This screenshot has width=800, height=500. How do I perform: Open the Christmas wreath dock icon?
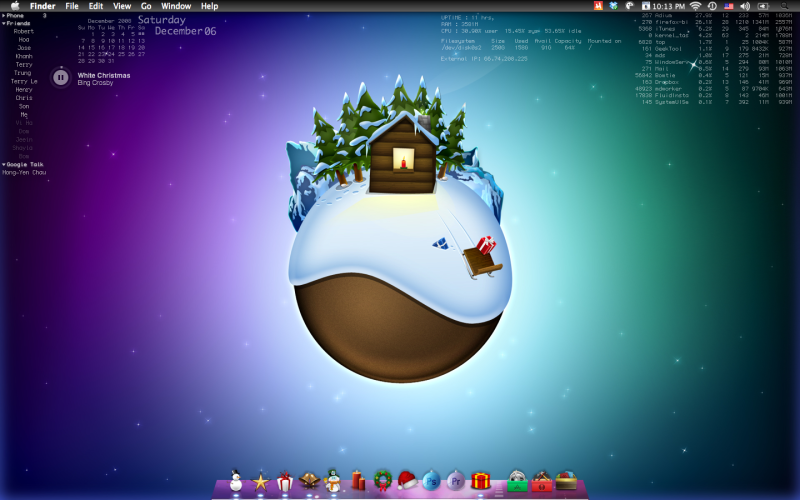(383, 481)
